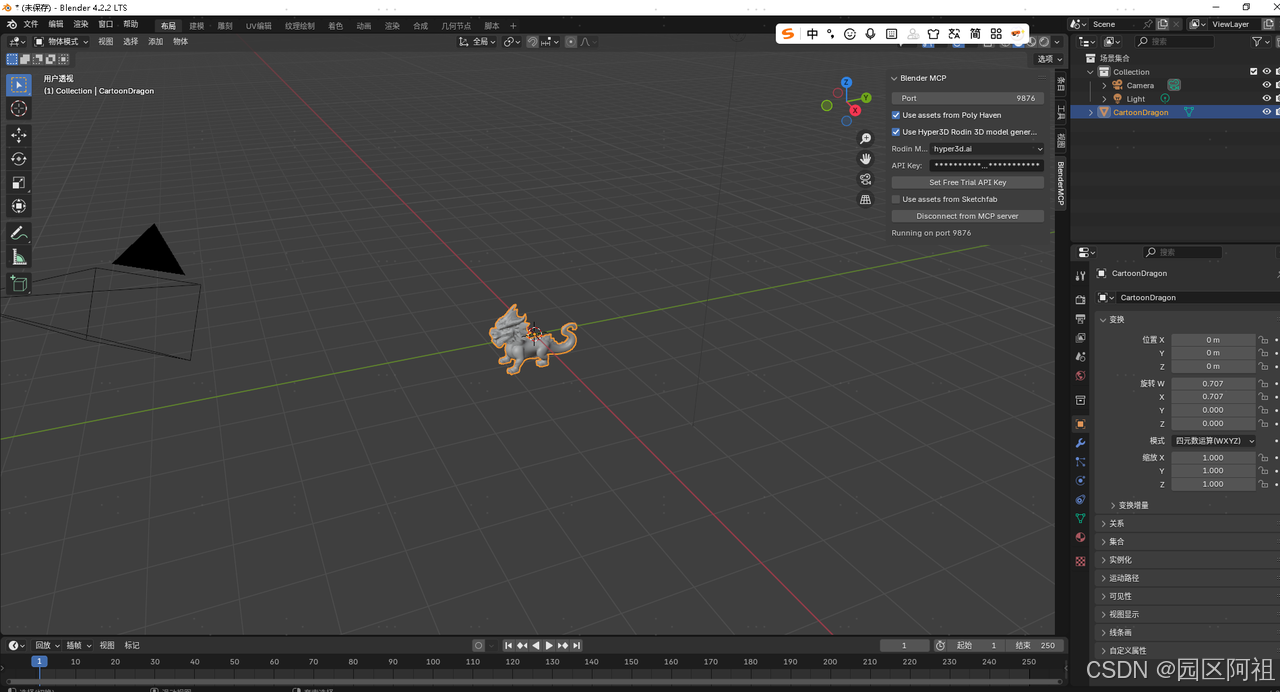Open rotation mode quaternion WXYZ dropdown
Screen dimensions: 1280x692
[x=1214, y=441]
